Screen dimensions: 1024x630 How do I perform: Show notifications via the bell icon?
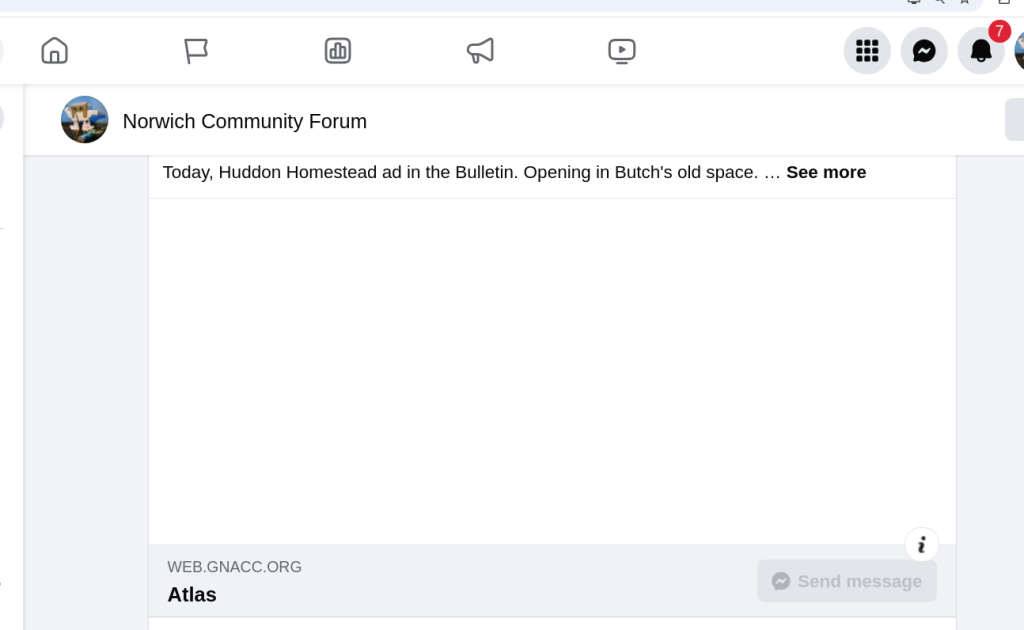coord(981,51)
